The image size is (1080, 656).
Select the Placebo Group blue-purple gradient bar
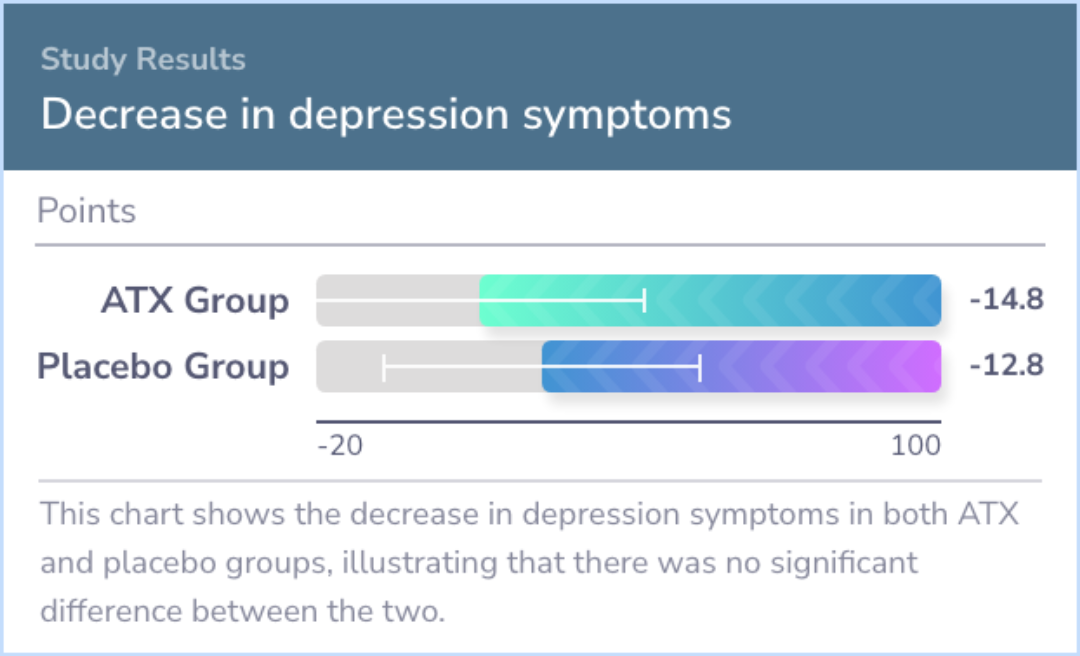tap(741, 367)
